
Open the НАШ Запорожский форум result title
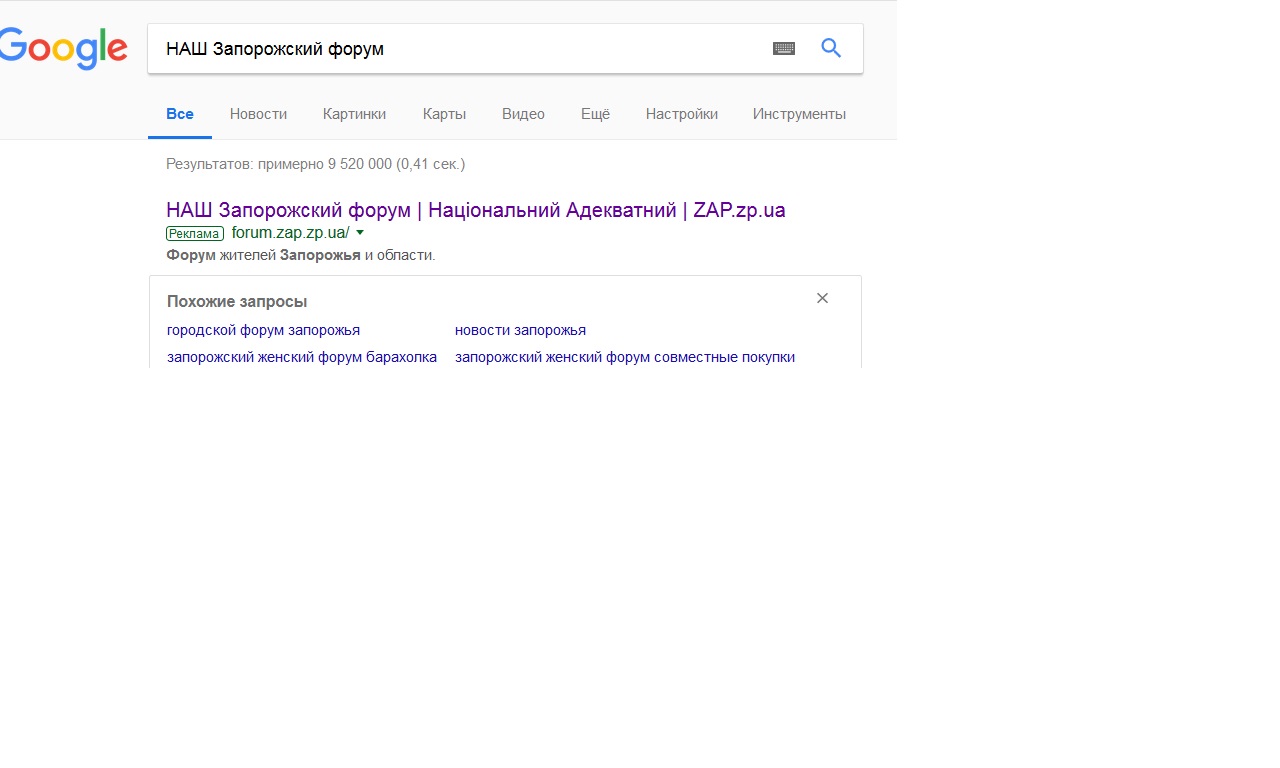pyautogui.click(x=475, y=210)
